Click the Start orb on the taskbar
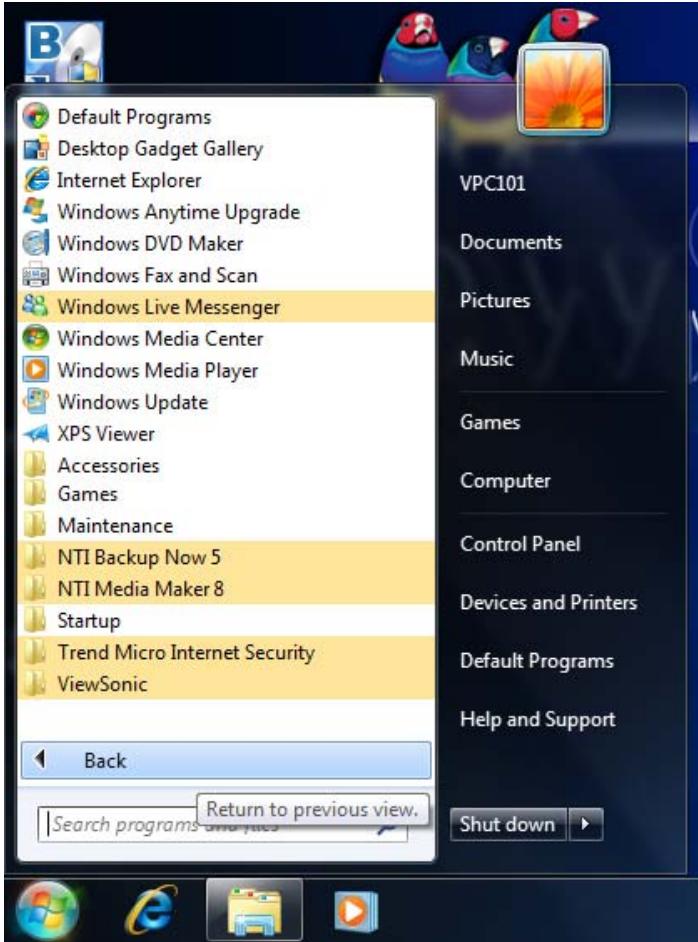The height and width of the screenshot is (942, 698). click(47, 911)
